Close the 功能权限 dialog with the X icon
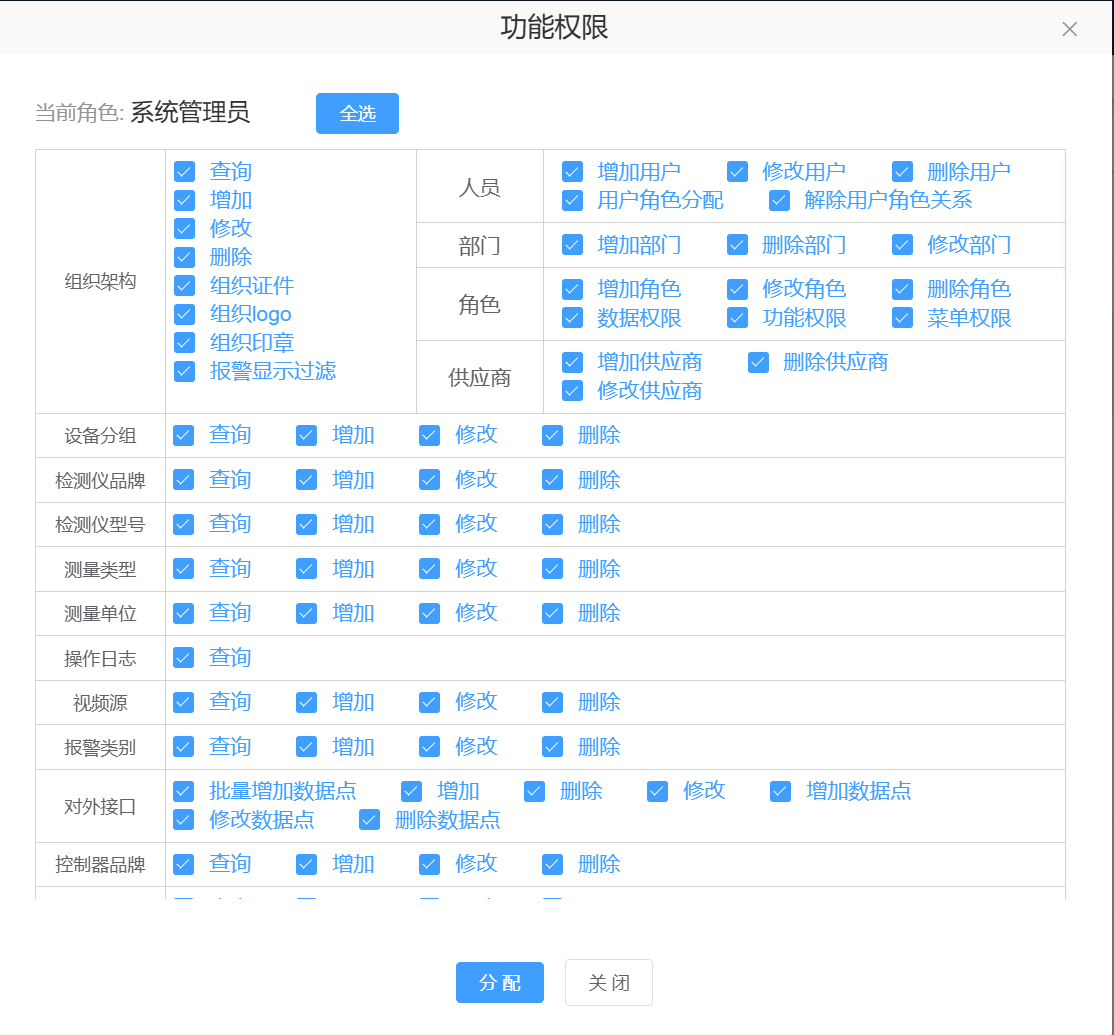 pyautogui.click(x=1069, y=29)
